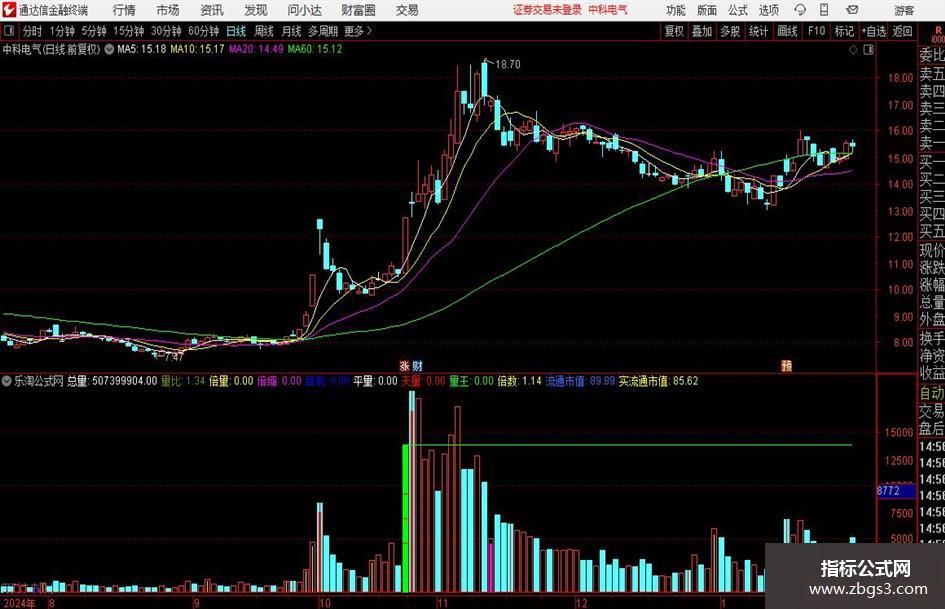Viewport: 945px width, 609px height.
Task: Open the 行情 menu
Action: [x=124, y=10]
